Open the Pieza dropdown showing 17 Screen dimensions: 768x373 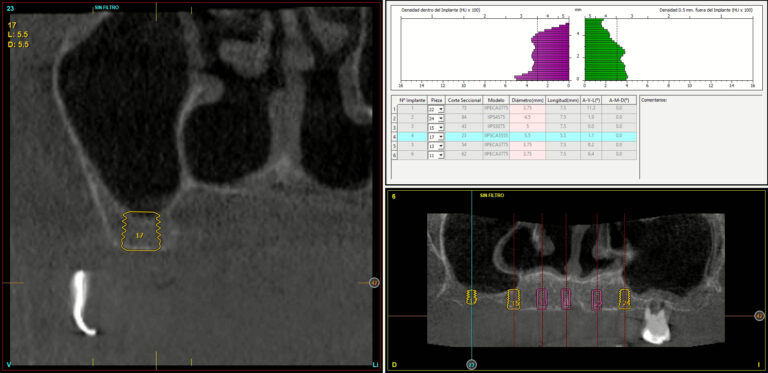pyautogui.click(x=436, y=137)
